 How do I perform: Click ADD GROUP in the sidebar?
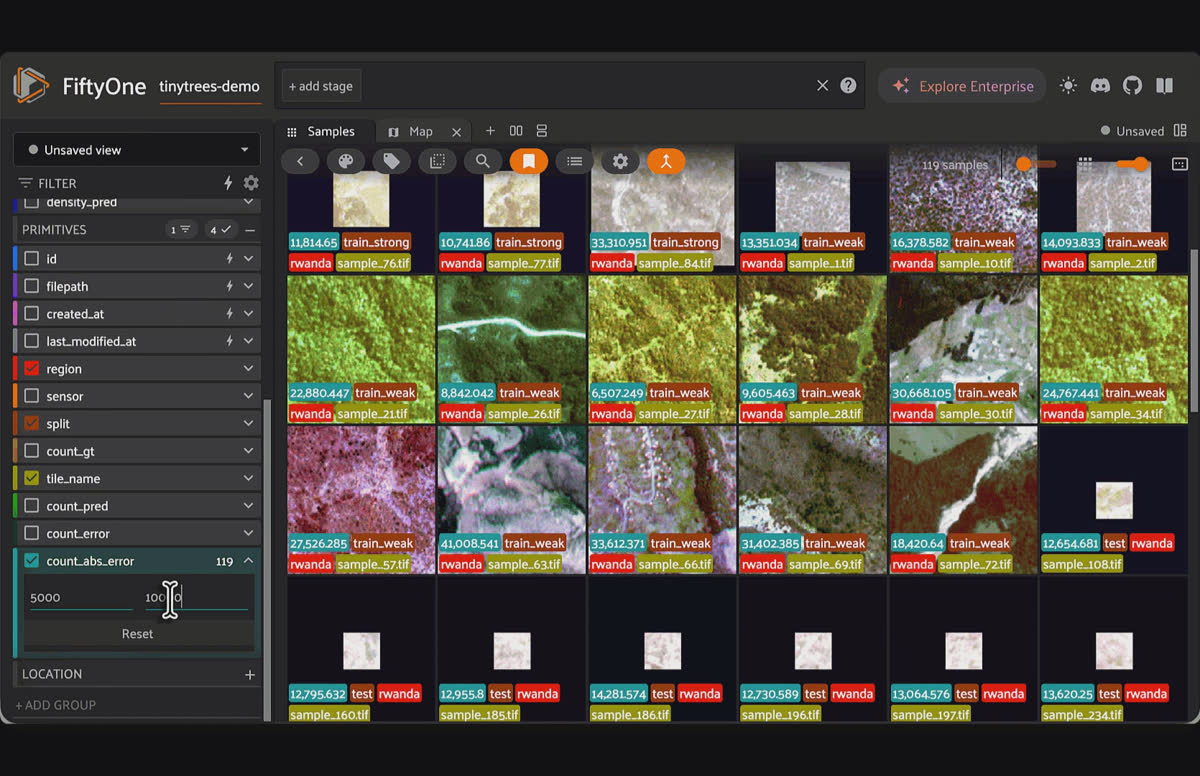(56, 705)
